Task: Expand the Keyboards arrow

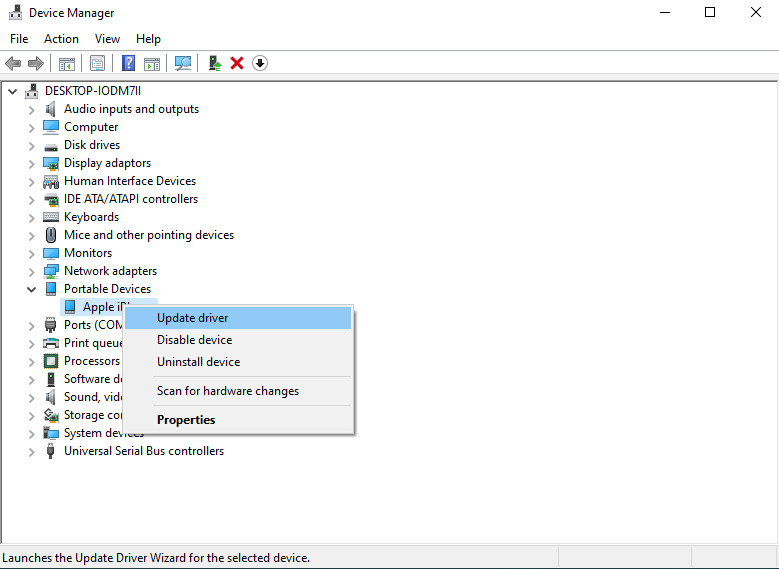Action: click(x=32, y=218)
